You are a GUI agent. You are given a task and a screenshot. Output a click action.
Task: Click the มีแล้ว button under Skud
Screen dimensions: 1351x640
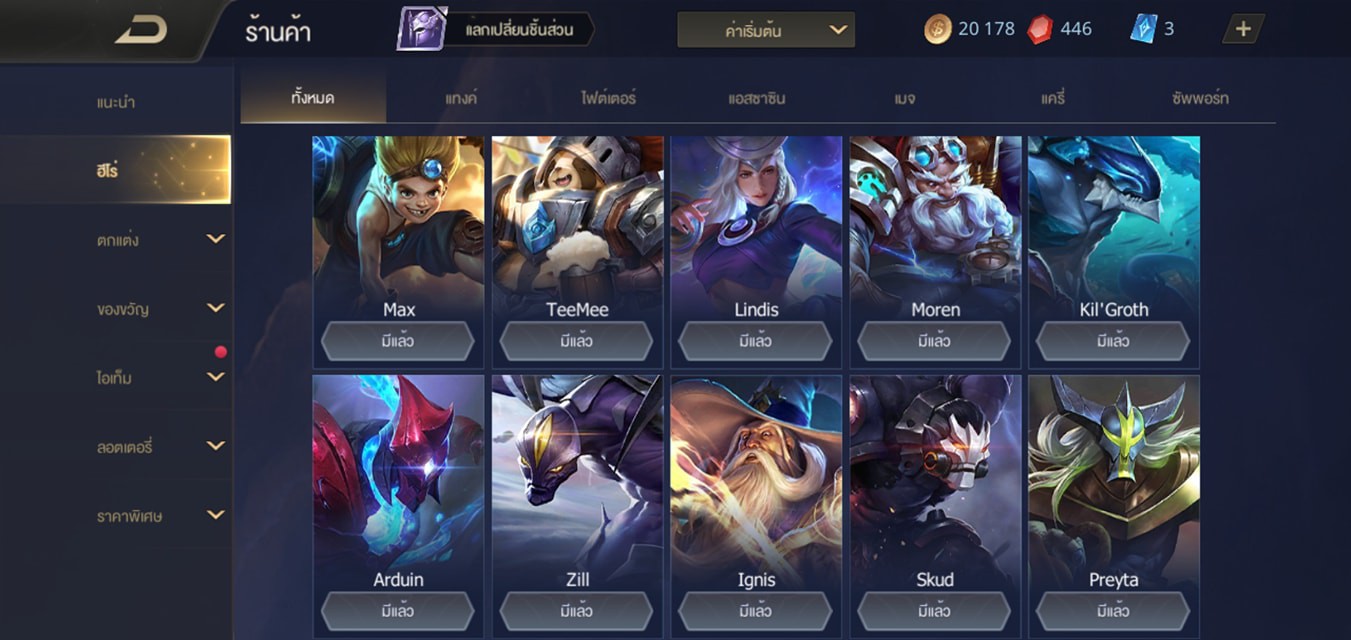pyautogui.click(x=934, y=611)
